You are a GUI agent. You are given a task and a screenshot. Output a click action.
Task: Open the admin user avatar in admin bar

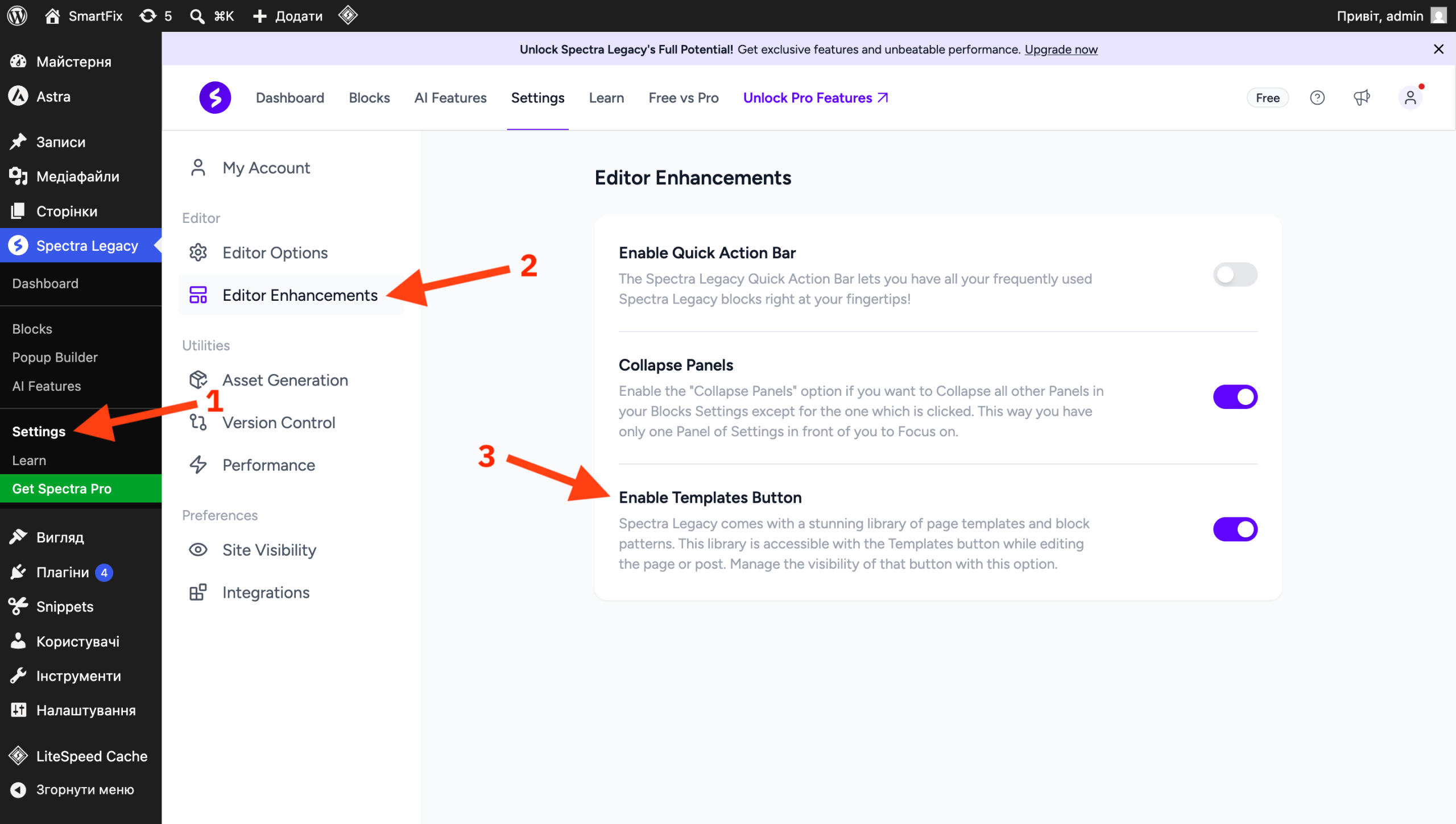1438,15
